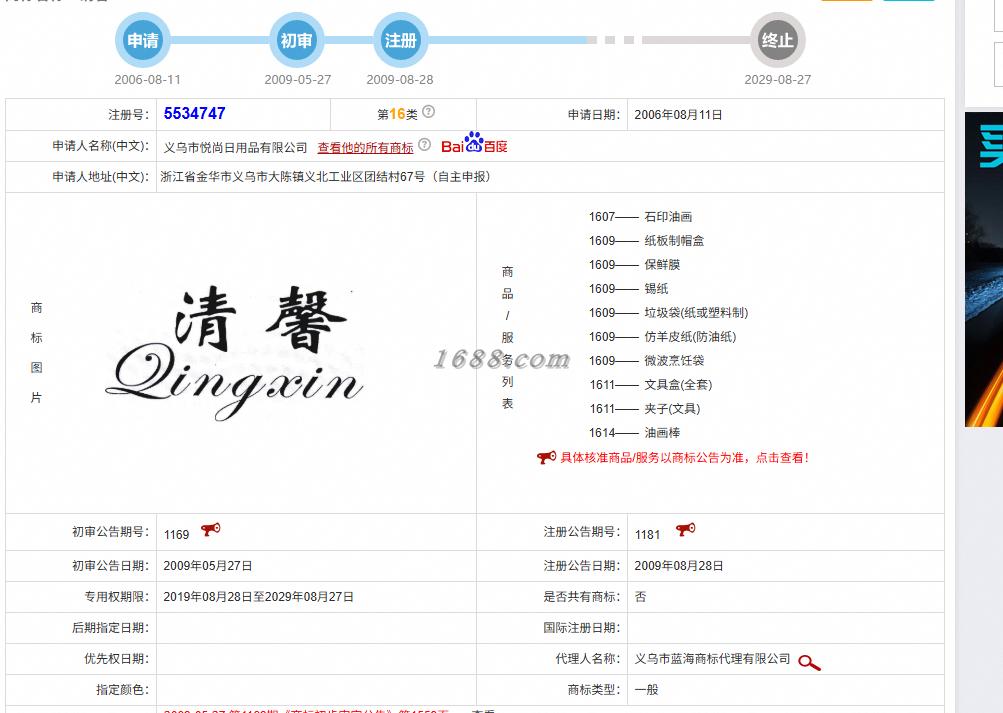The image size is (1003, 713).
Task: Select 申请日期 value 2006年08月11日
Action: (x=678, y=114)
